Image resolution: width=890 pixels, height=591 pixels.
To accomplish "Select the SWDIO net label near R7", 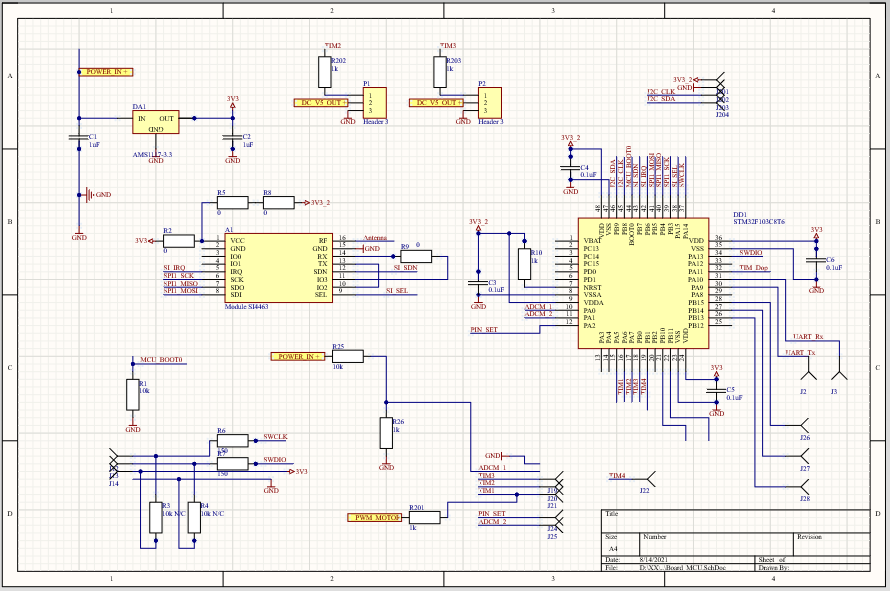I will (x=275, y=459).
